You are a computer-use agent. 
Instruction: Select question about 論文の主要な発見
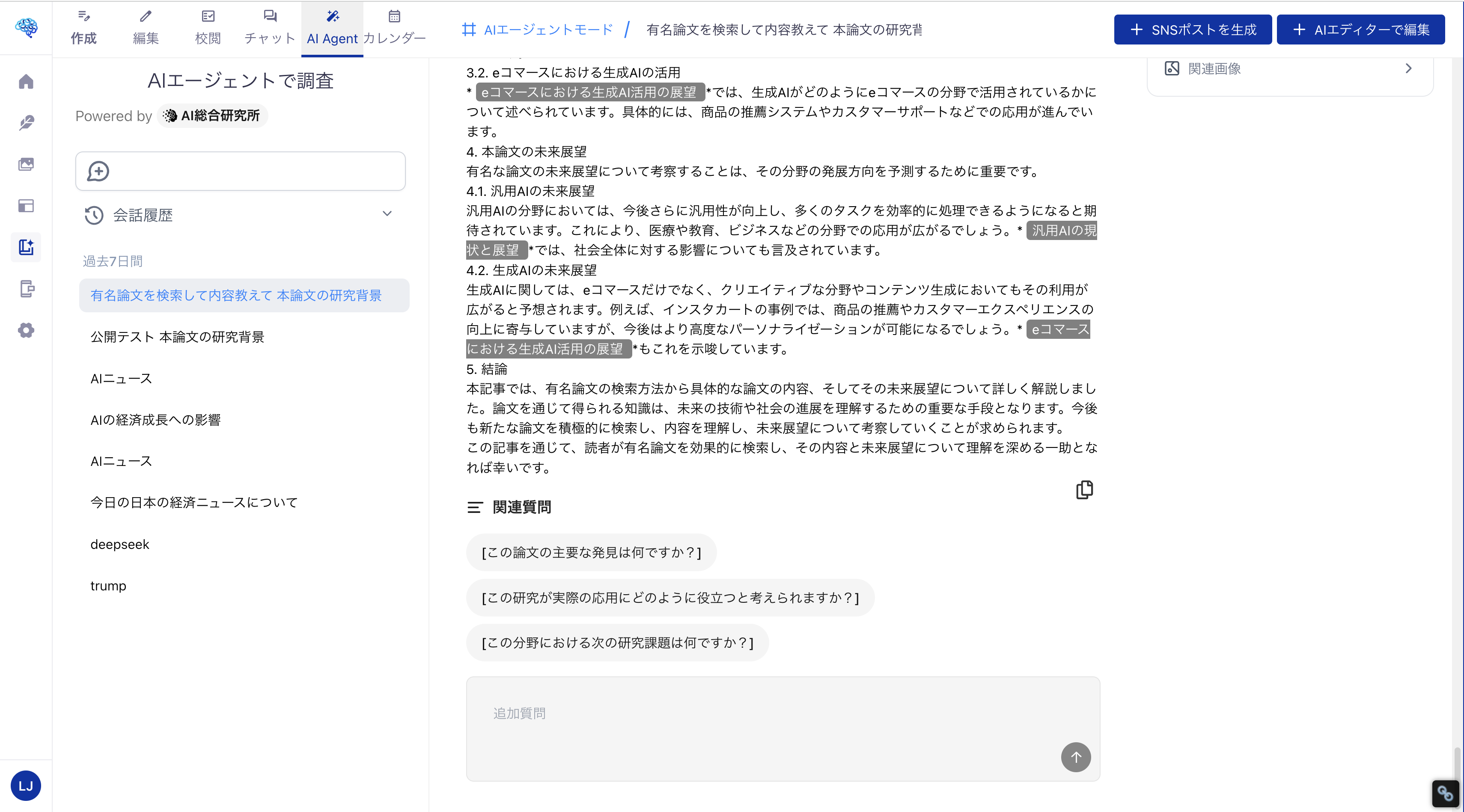[x=591, y=552]
